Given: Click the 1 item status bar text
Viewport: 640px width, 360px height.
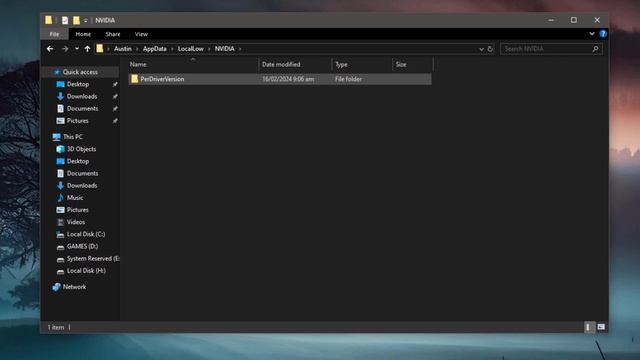Looking at the screenshot, I should click(56, 328).
